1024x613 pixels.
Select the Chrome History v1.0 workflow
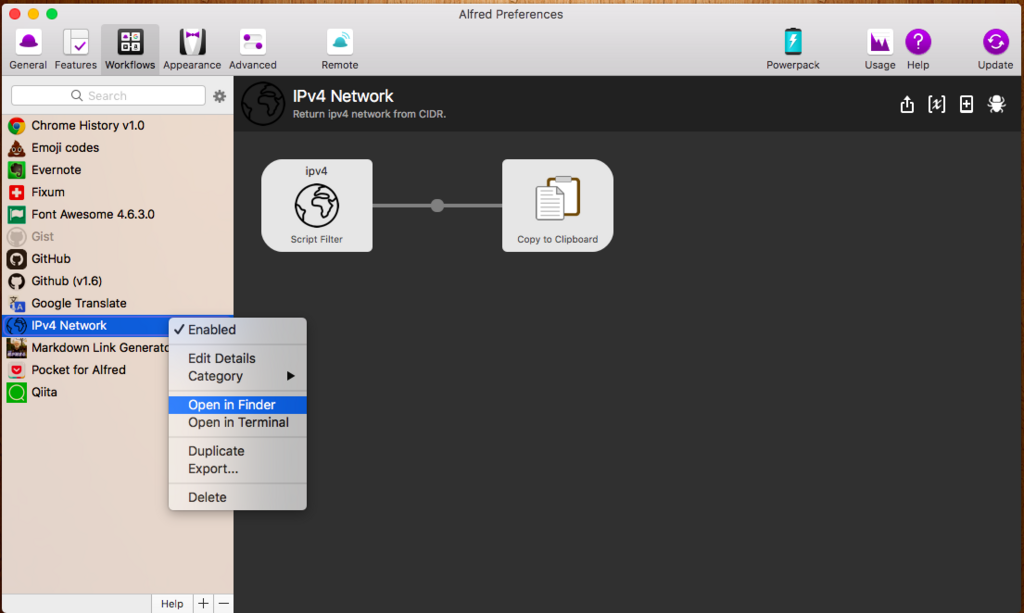118,125
